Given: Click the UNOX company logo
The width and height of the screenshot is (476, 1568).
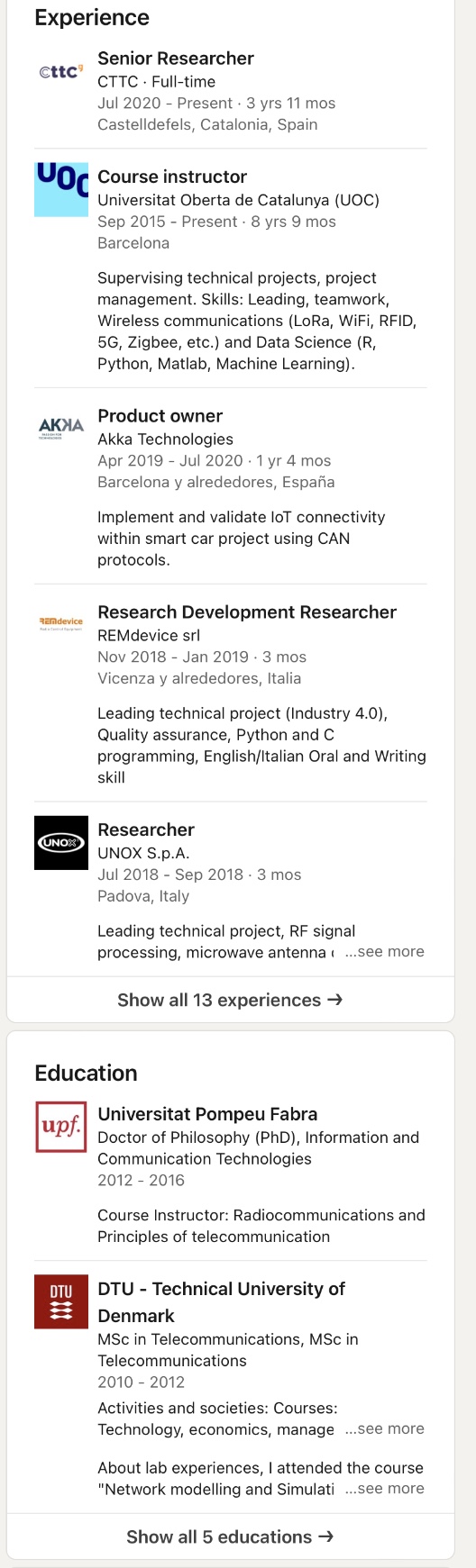Looking at the screenshot, I should [61, 843].
